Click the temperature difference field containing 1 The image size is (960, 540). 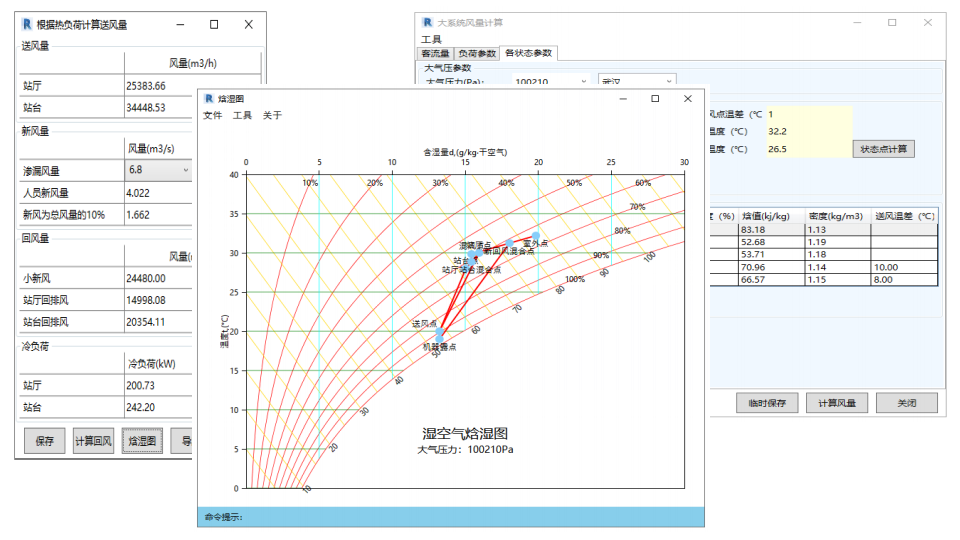(809, 114)
